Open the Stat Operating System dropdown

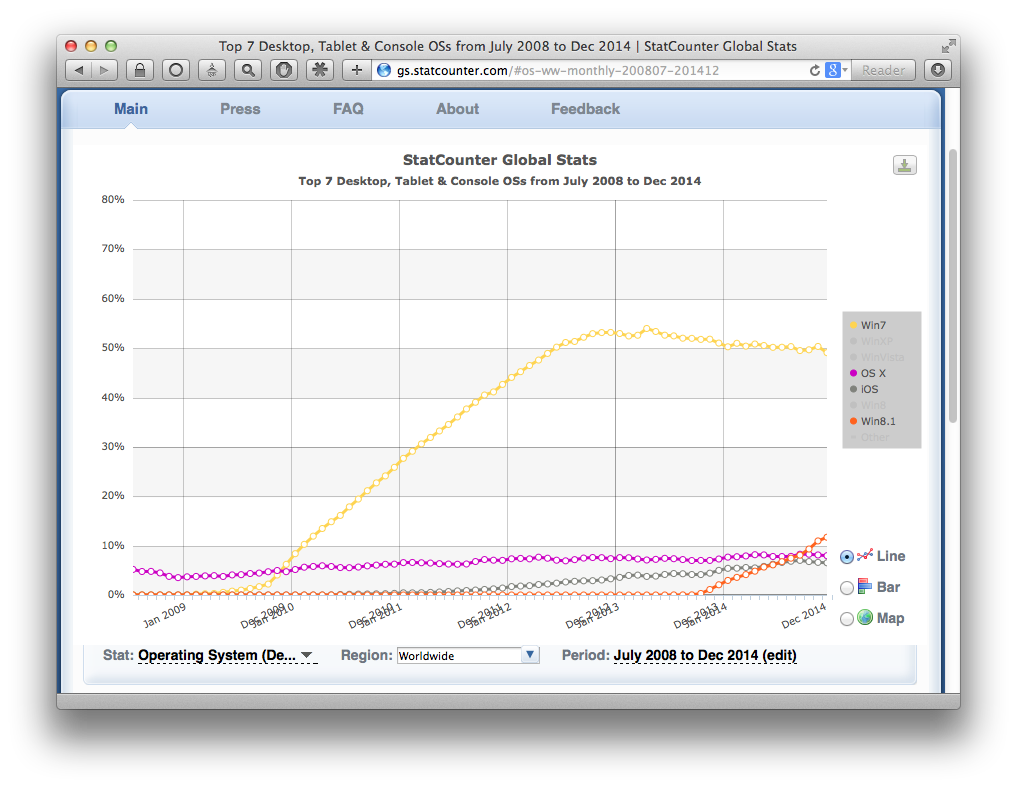pyautogui.click(x=227, y=655)
